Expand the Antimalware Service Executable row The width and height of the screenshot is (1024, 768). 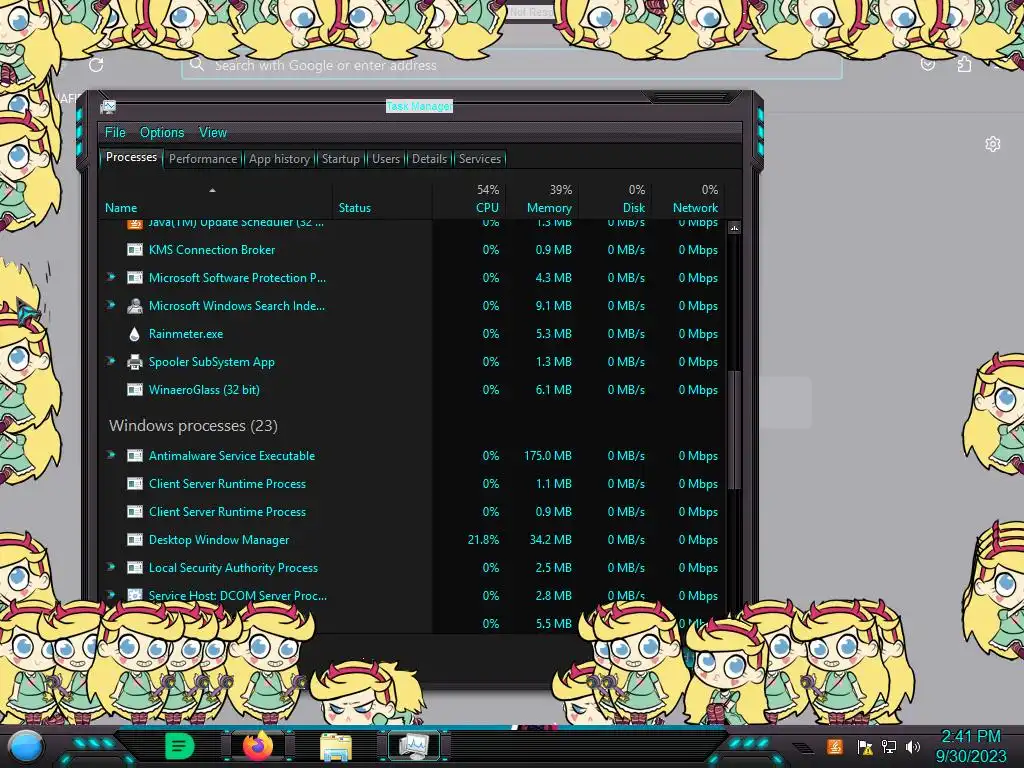[111, 455]
